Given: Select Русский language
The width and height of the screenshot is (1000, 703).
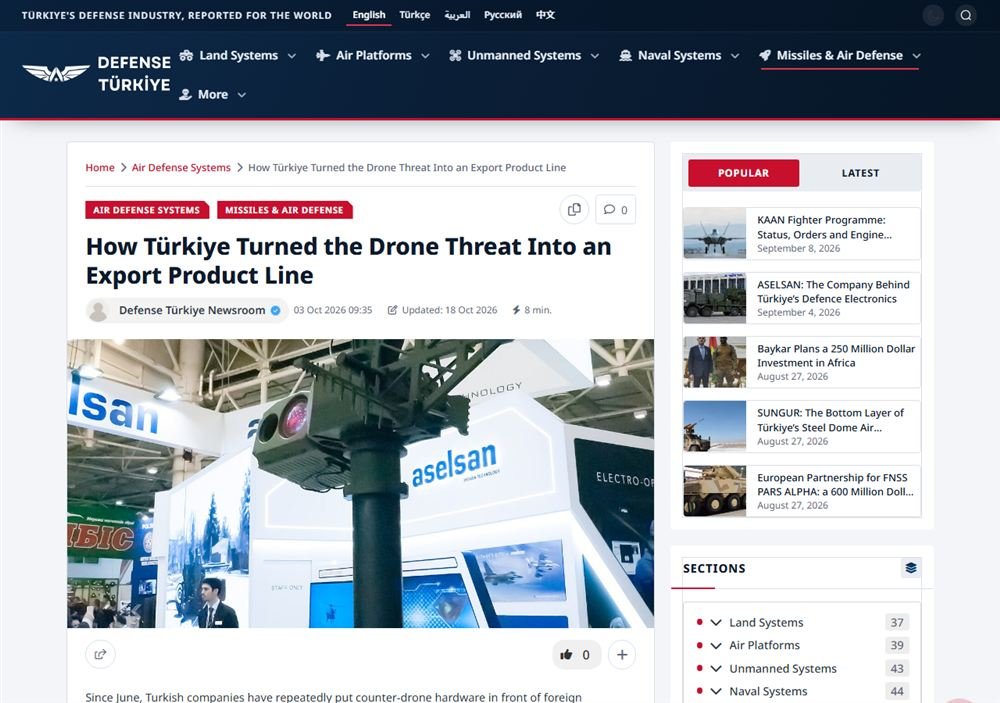Looking at the screenshot, I should coord(503,15).
